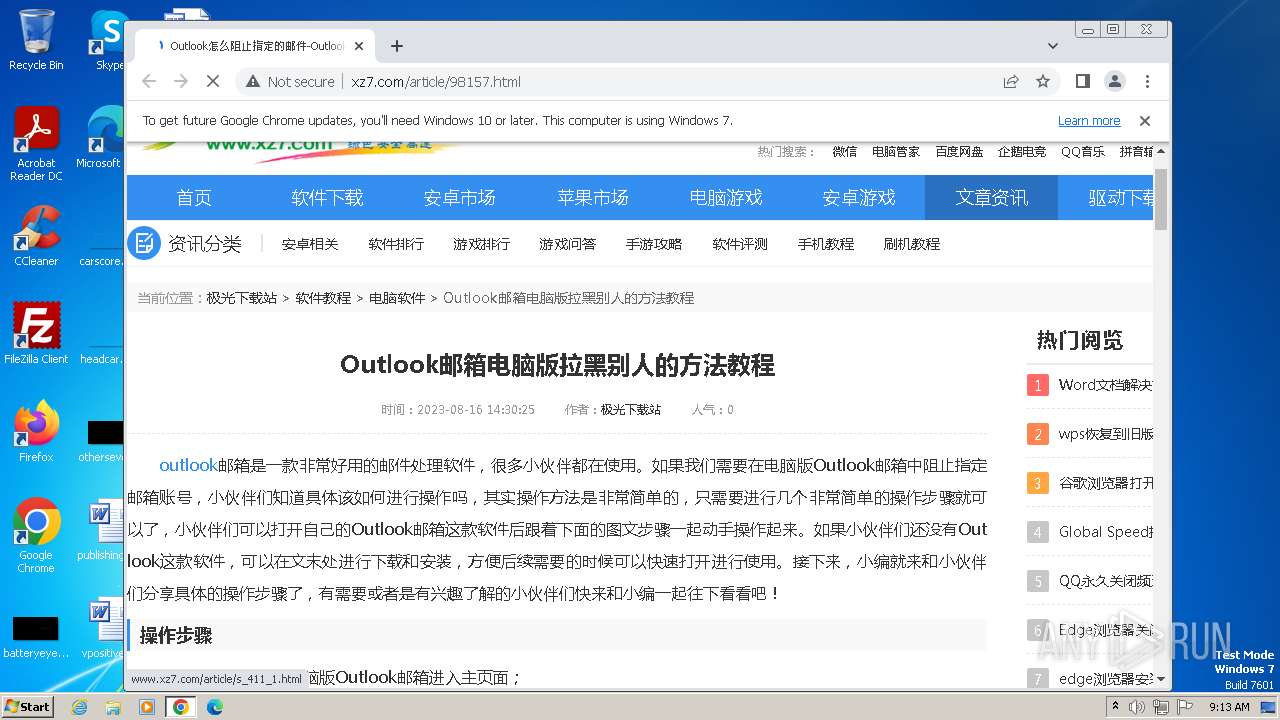Open the 安卓市场 navigation item
The height and width of the screenshot is (720, 1280).
[460, 198]
